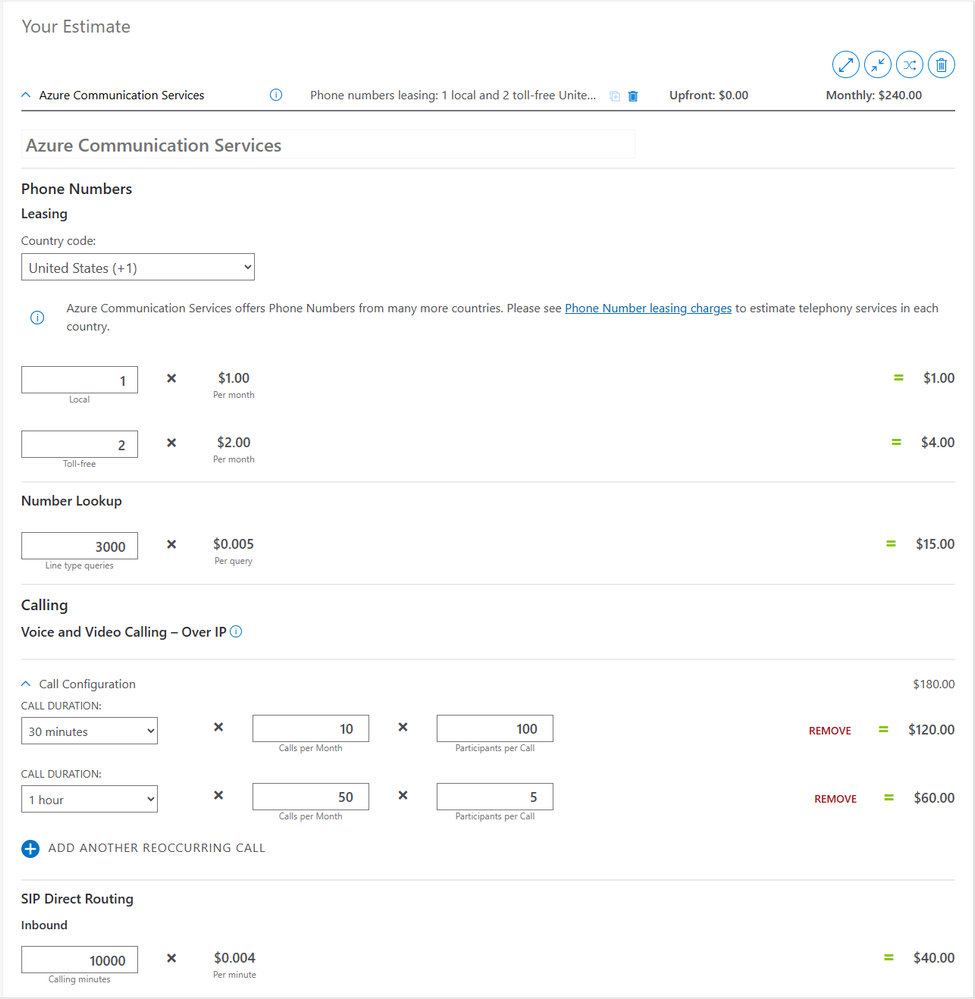Remove the 1 hour call row
Viewport: 975px width, 999px height.
coord(835,799)
